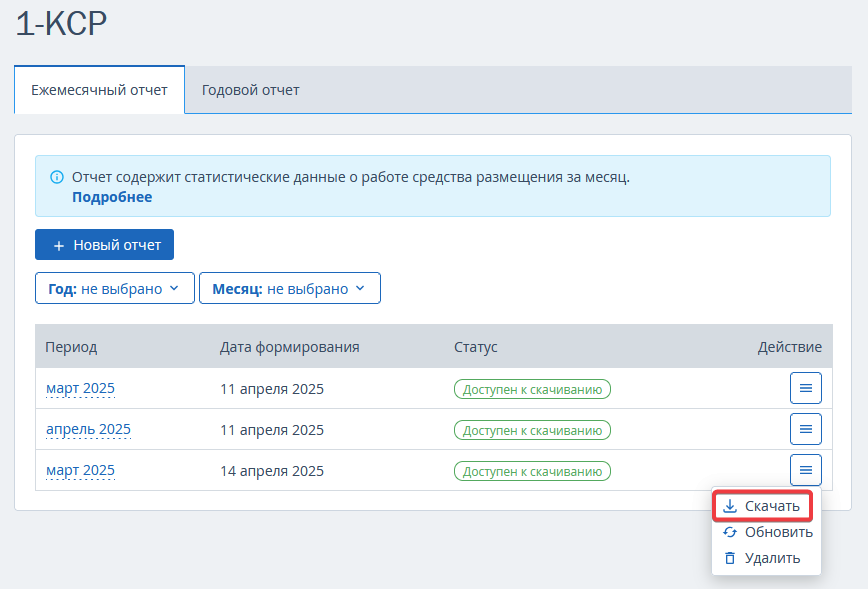Viewport: 868px width, 589px height.
Task: Click the chevron arrow in Год filter
Action: 174,288
